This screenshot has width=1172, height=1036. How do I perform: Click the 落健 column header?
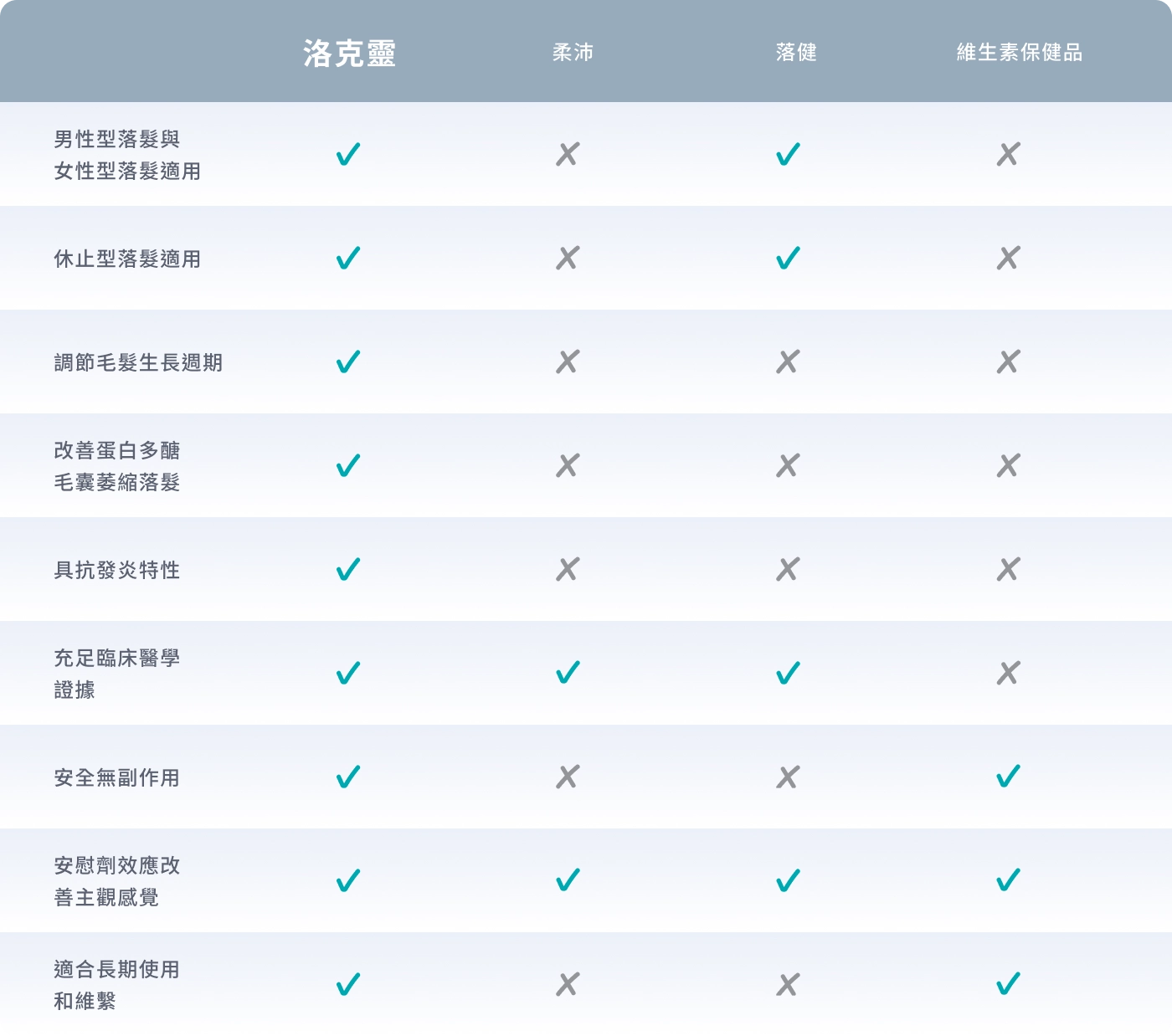[796, 53]
